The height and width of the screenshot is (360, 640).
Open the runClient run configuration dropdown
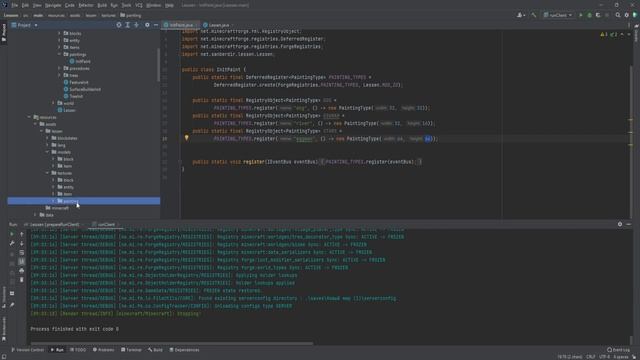point(558,15)
